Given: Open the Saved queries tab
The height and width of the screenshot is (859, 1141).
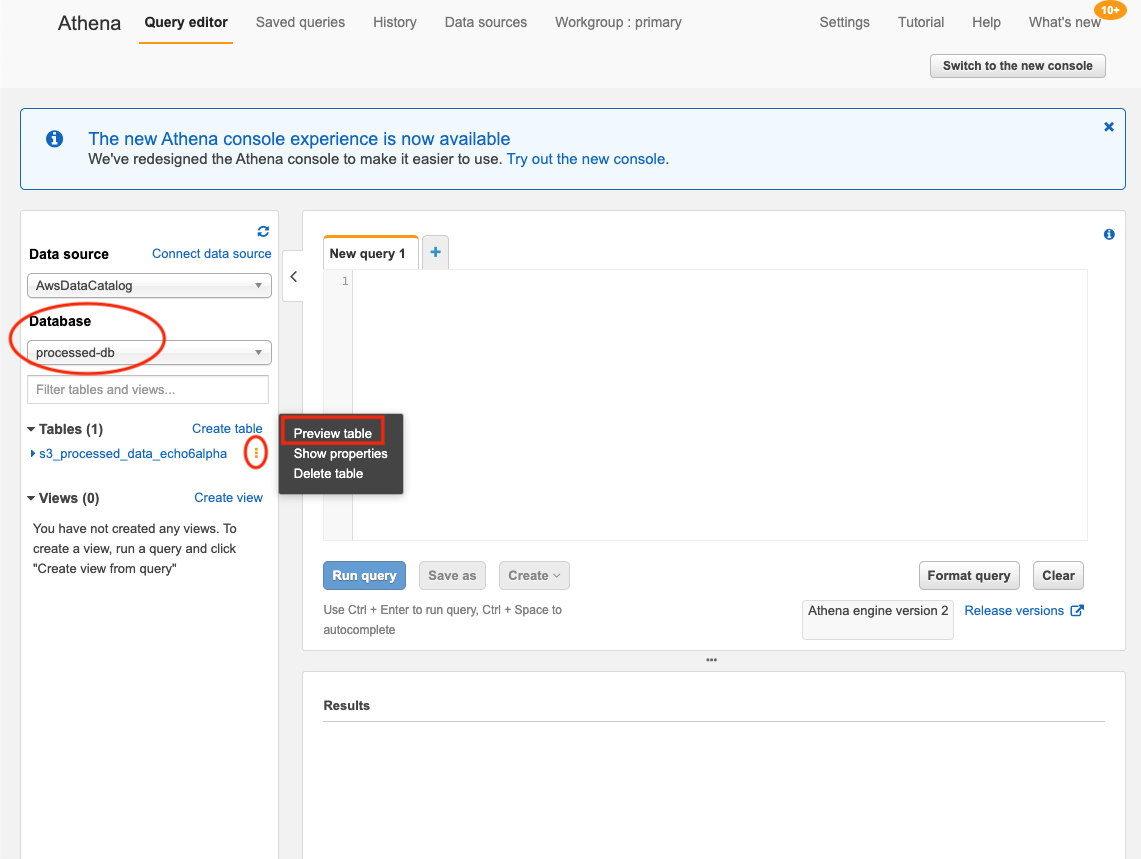Looking at the screenshot, I should pos(301,23).
